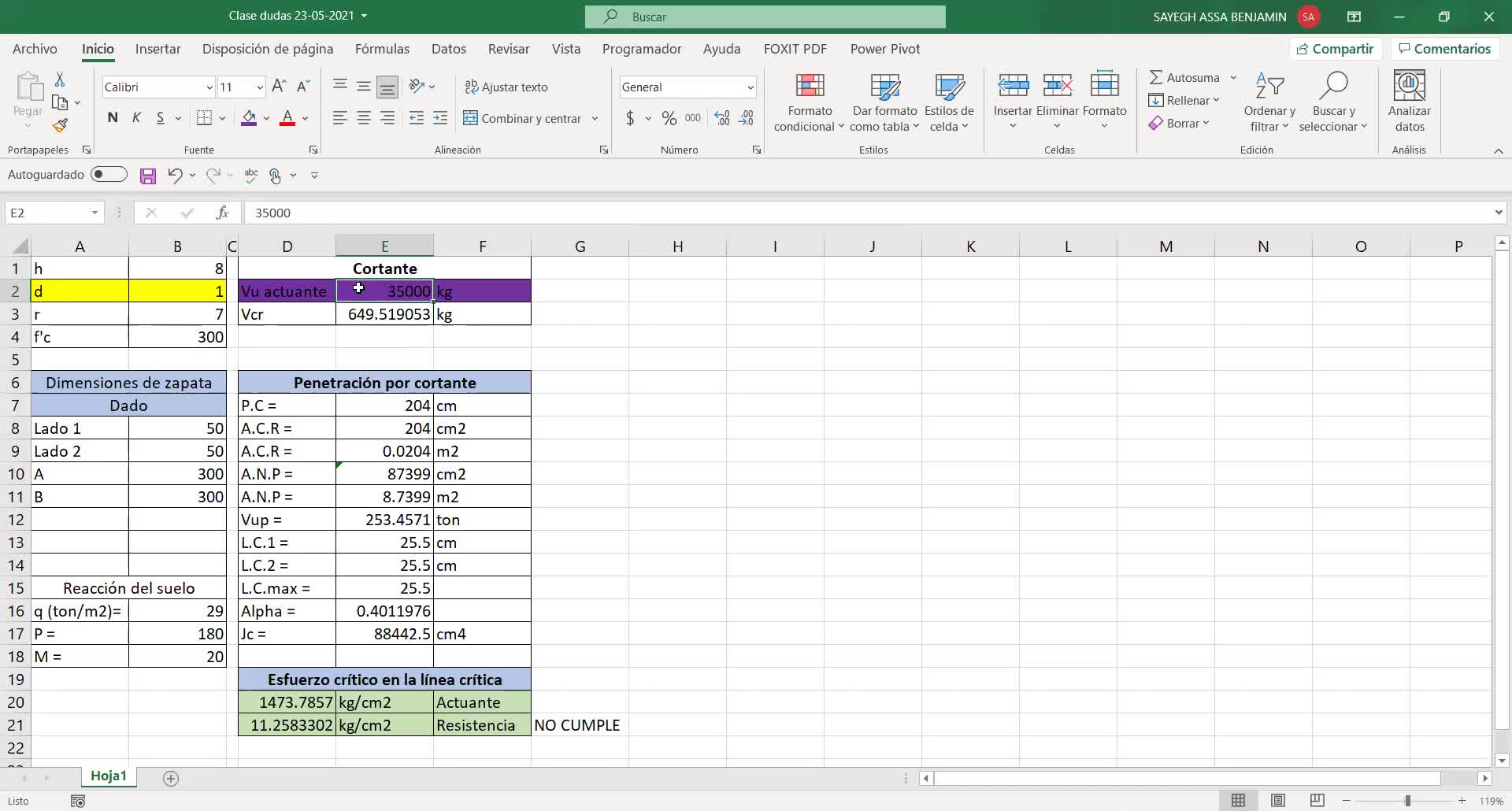Open the Archivo menu
This screenshot has width=1512, height=811.
click(x=35, y=49)
